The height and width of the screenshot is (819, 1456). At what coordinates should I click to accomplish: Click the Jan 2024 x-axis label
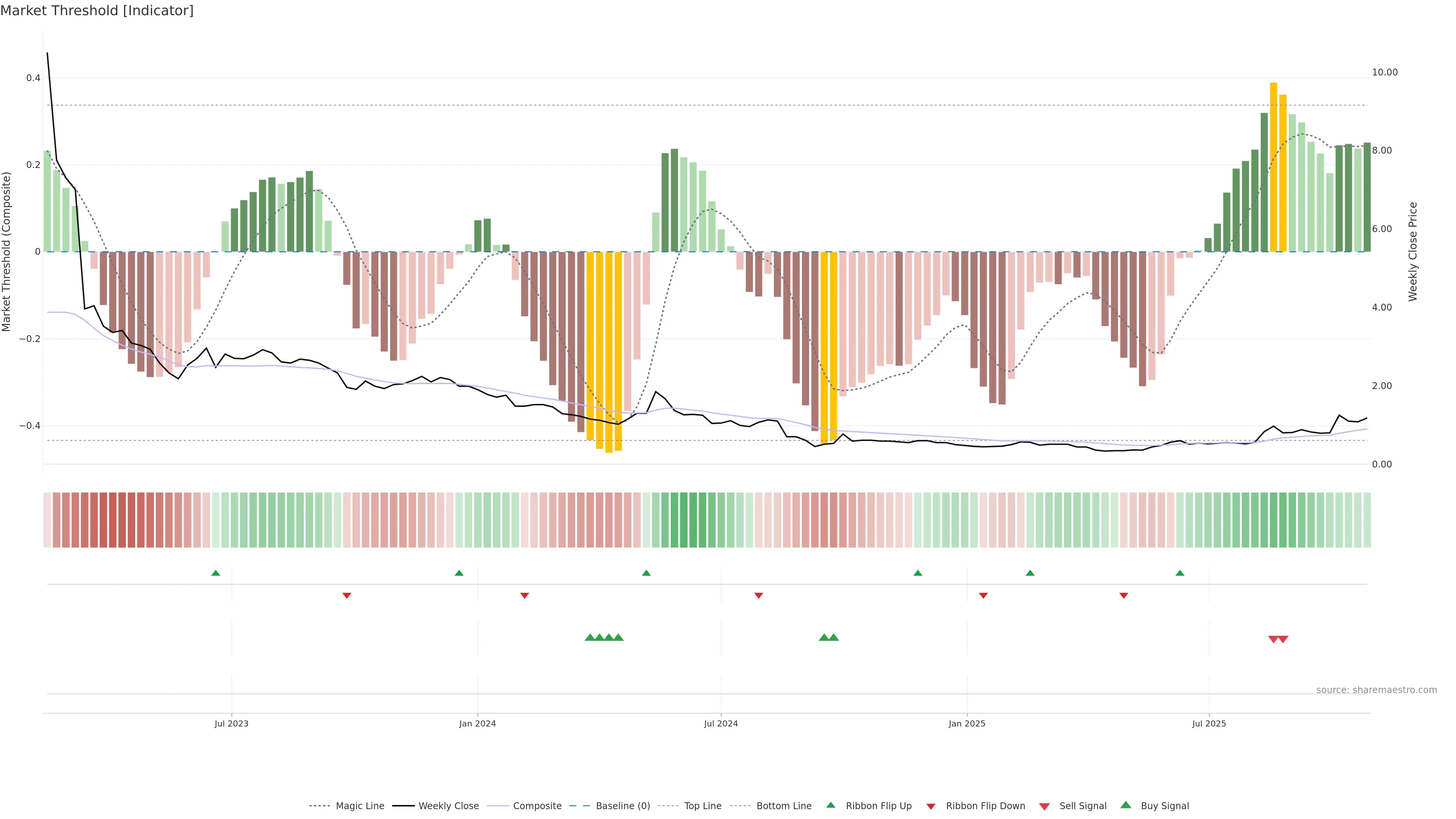tap(477, 723)
